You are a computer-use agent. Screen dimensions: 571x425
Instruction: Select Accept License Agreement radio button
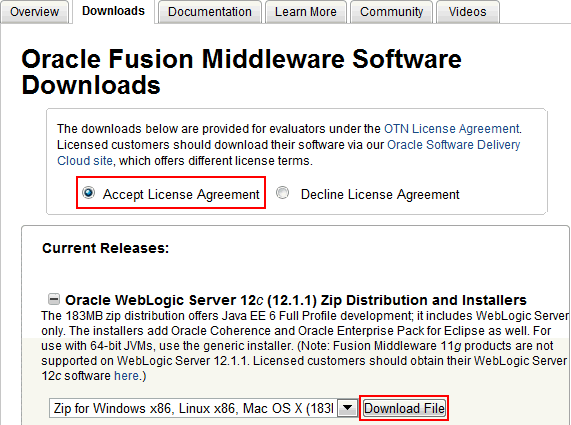88,193
